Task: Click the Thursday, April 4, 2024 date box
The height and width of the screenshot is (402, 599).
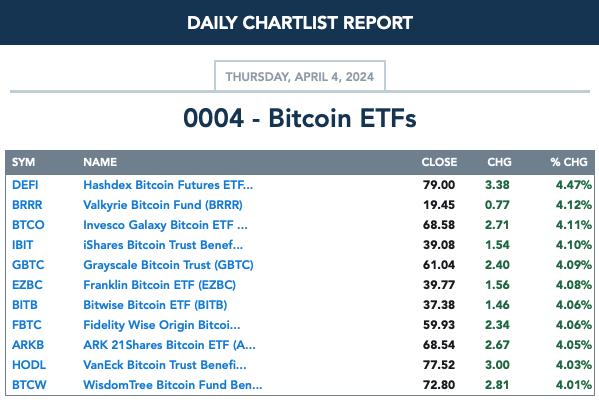Action: click(x=300, y=76)
